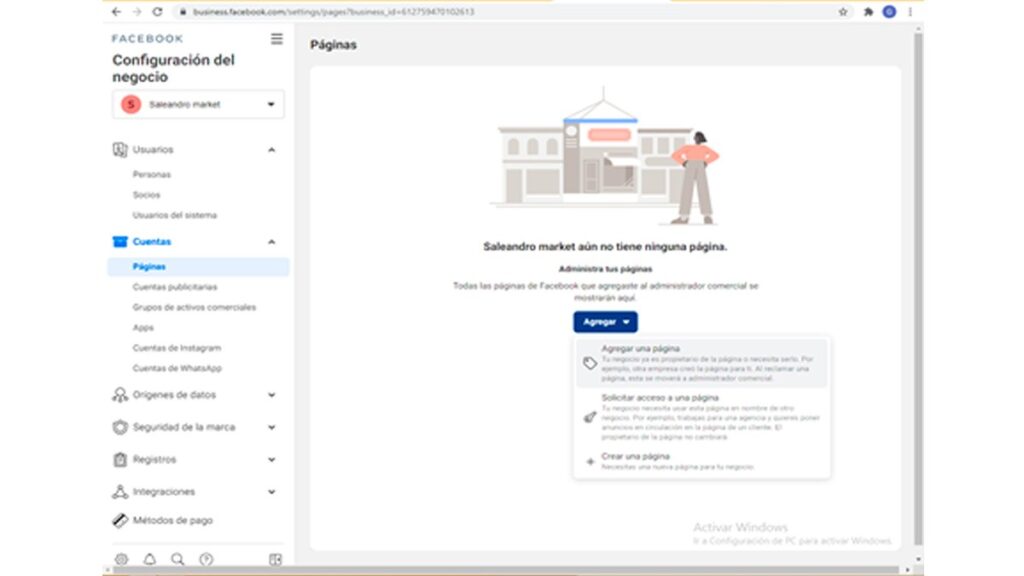1024x576 pixels.
Task: Open browser extensions puzzle icon
Action: click(868, 12)
